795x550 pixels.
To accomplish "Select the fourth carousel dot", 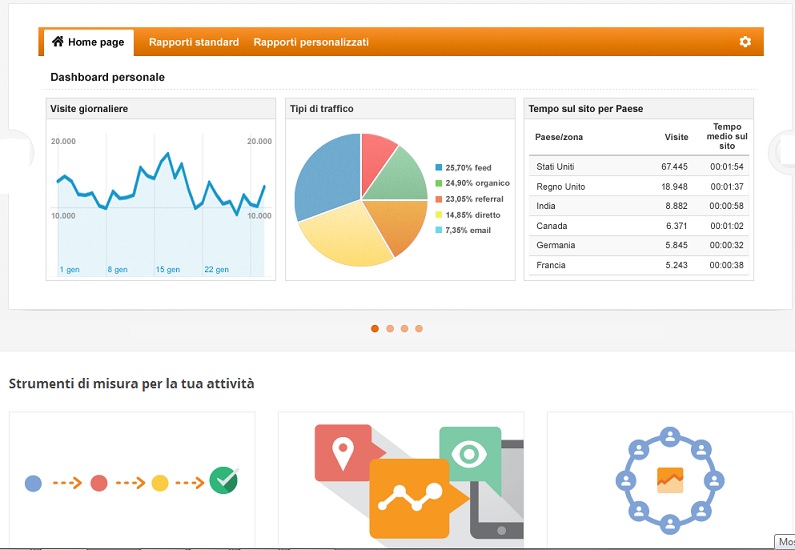I will pos(419,328).
